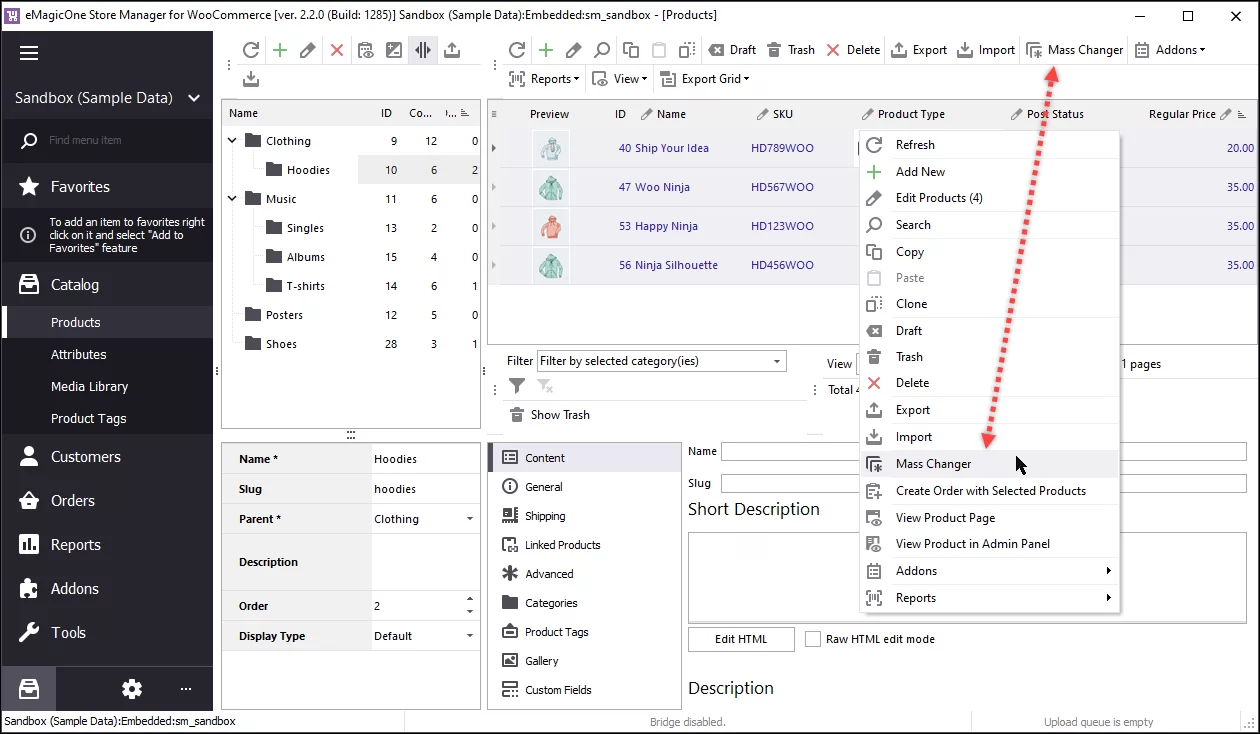Select Create Order with Selected Products
Viewport: 1260px width, 734px height.
[x=990, y=491]
